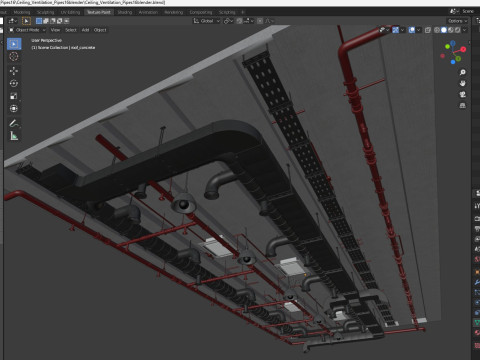
Task: Select the Measure tool
Action: click(x=14, y=136)
